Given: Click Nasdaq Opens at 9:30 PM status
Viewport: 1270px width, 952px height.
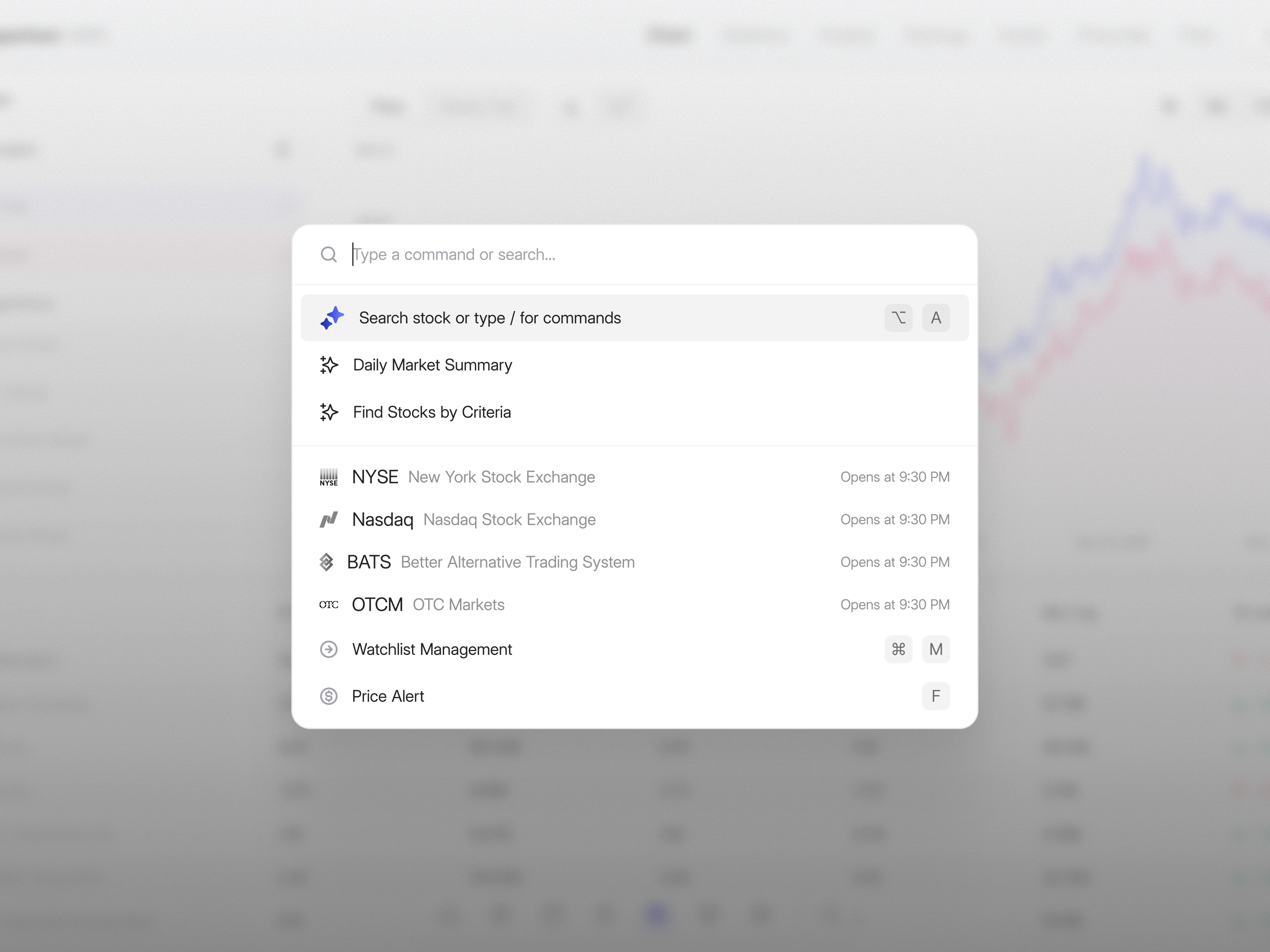Looking at the screenshot, I should point(895,519).
